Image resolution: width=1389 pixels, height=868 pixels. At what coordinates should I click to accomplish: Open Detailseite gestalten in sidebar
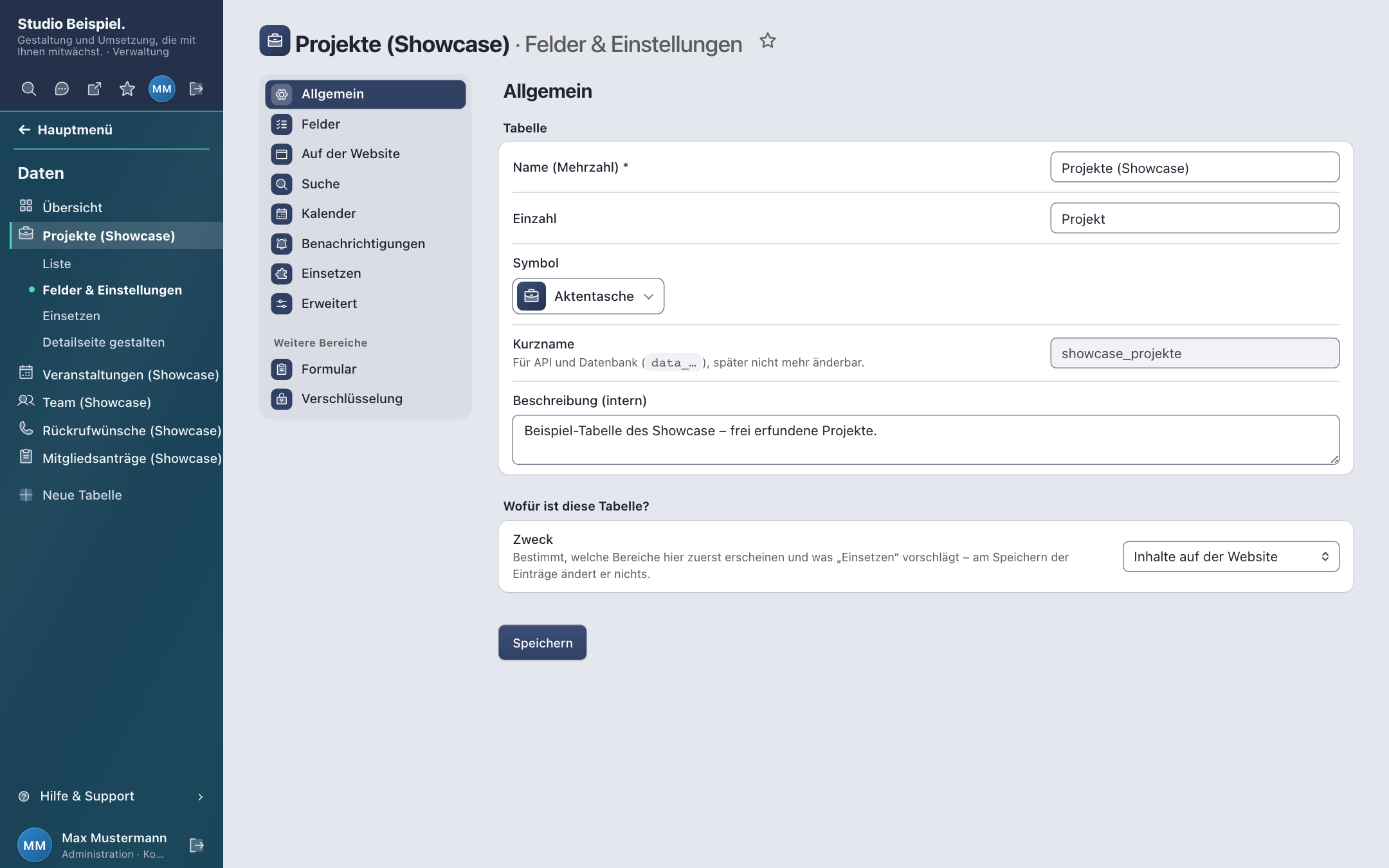tap(104, 342)
